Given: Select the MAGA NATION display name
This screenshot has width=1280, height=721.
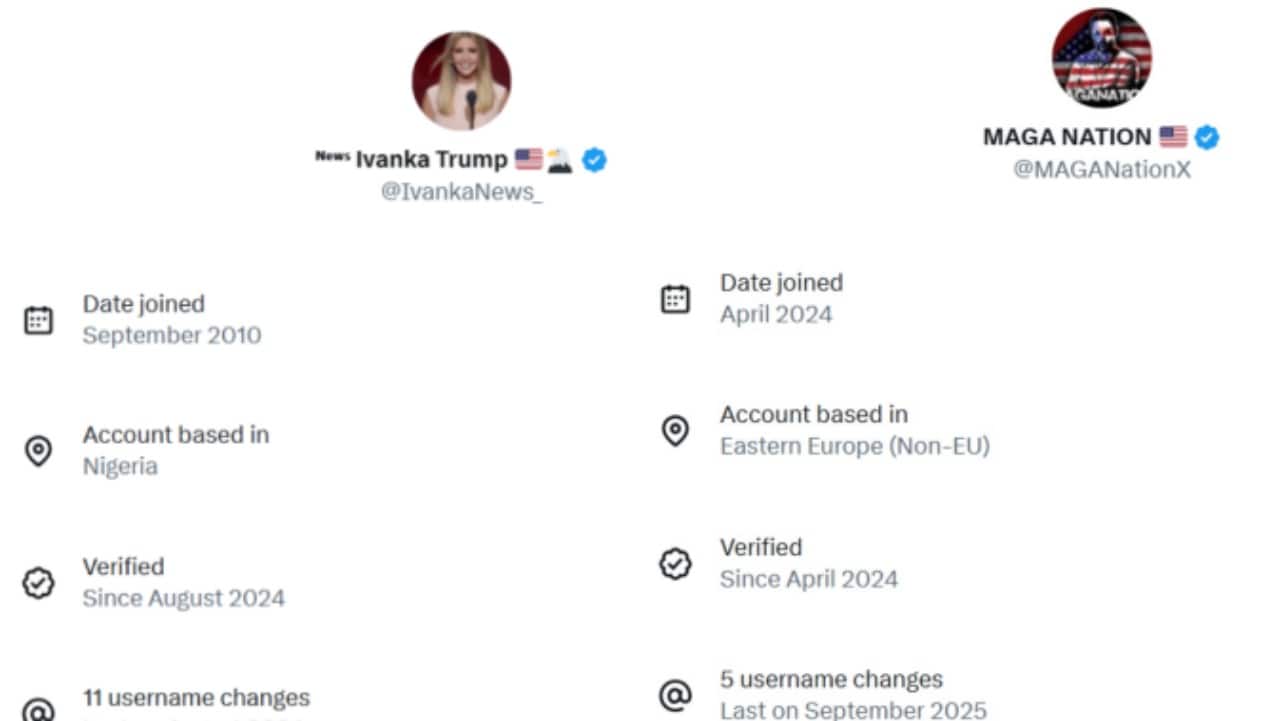Looking at the screenshot, I should [1066, 137].
